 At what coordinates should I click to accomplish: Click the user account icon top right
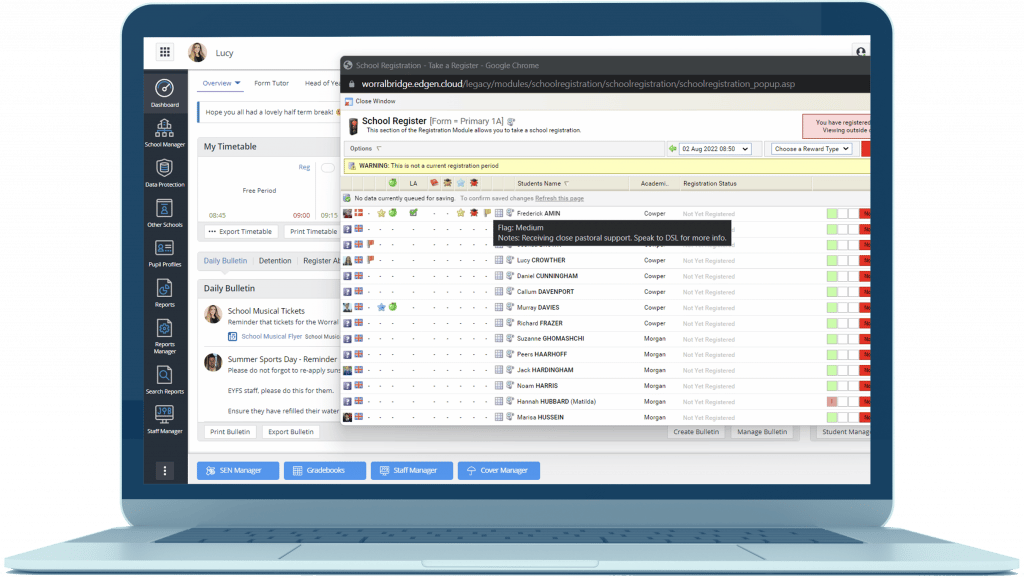(861, 52)
